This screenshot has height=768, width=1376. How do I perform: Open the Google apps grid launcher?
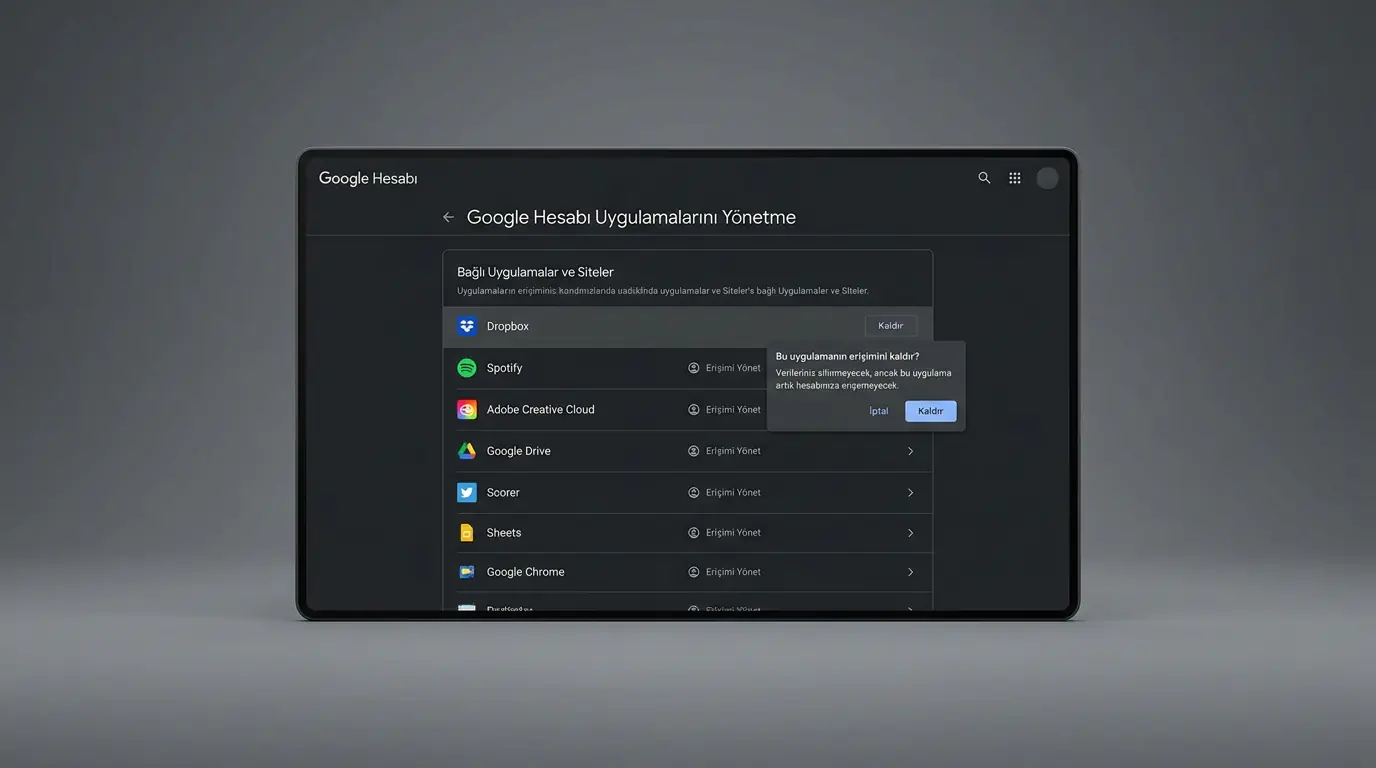1015,178
